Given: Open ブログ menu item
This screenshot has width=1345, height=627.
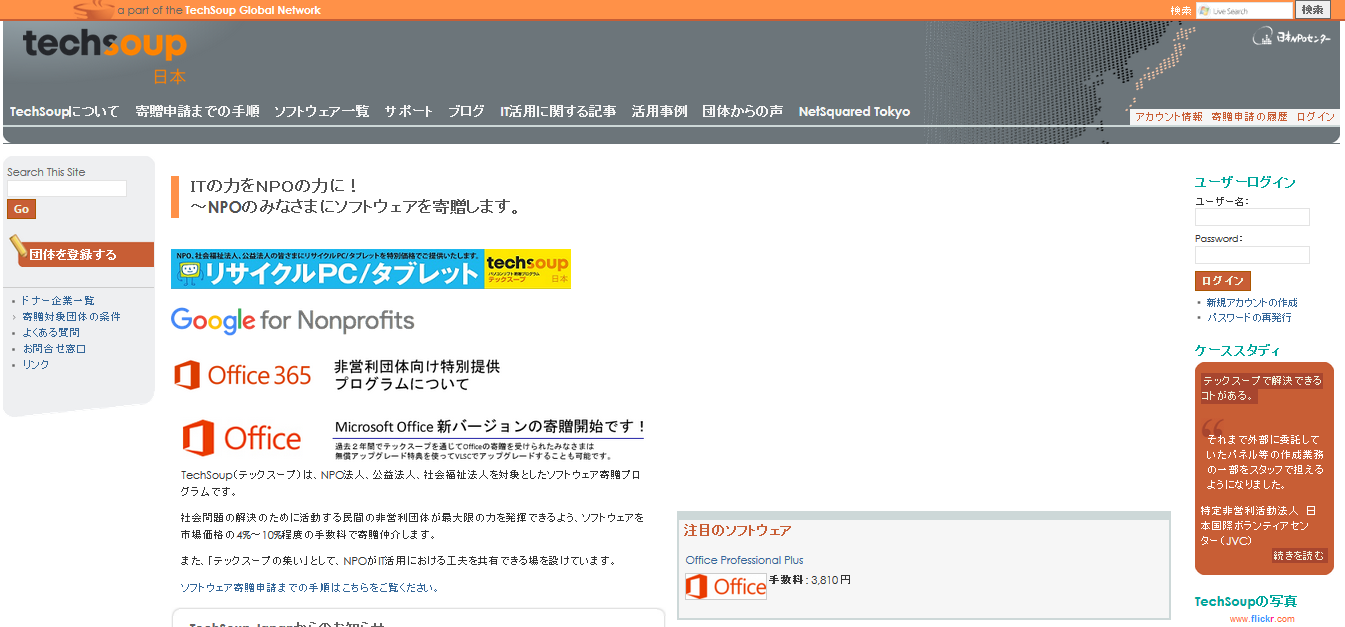Looking at the screenshot, I should point(466,112).
